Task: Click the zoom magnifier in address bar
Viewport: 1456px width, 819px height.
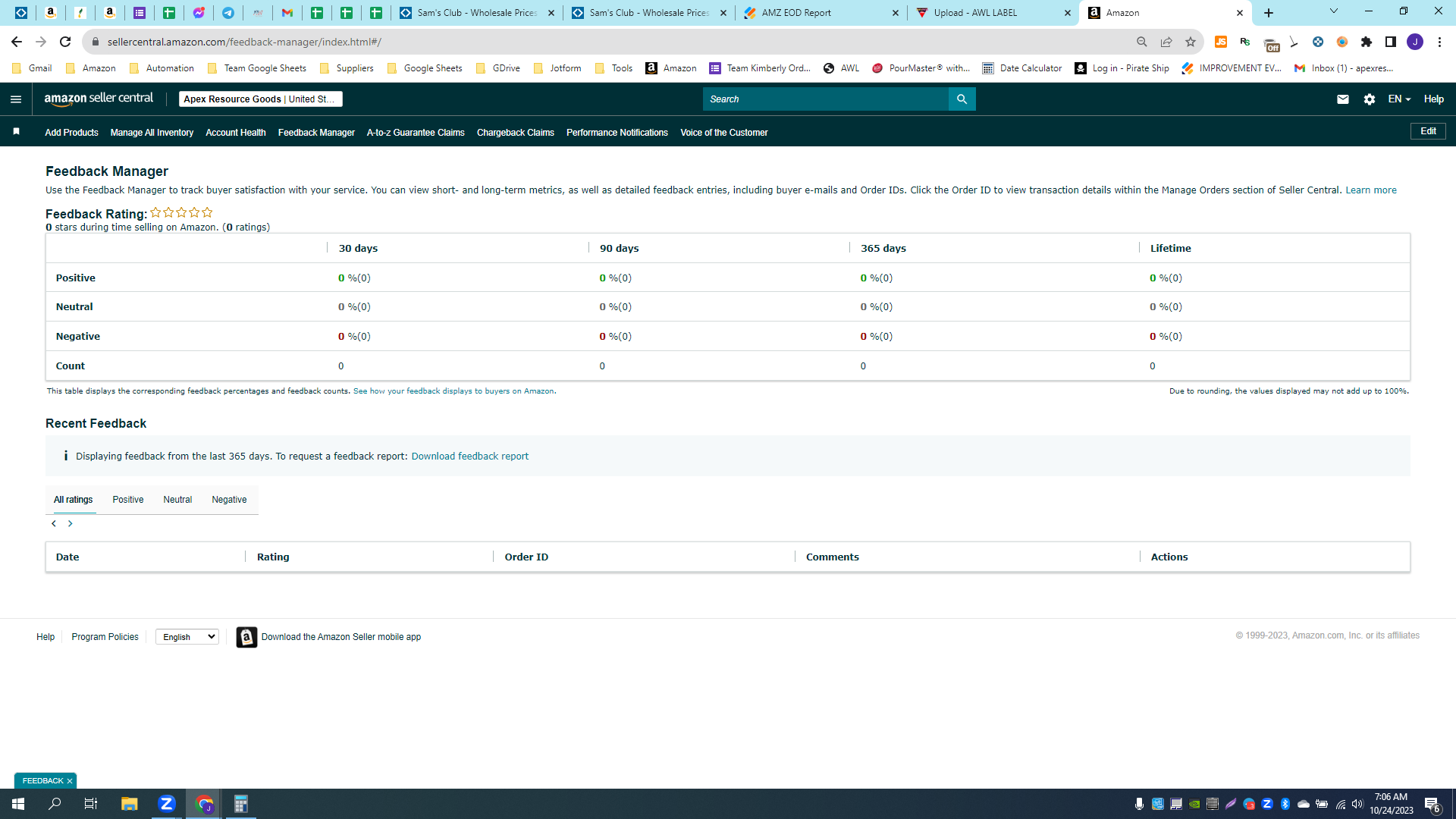Action: coord(1142,42)
